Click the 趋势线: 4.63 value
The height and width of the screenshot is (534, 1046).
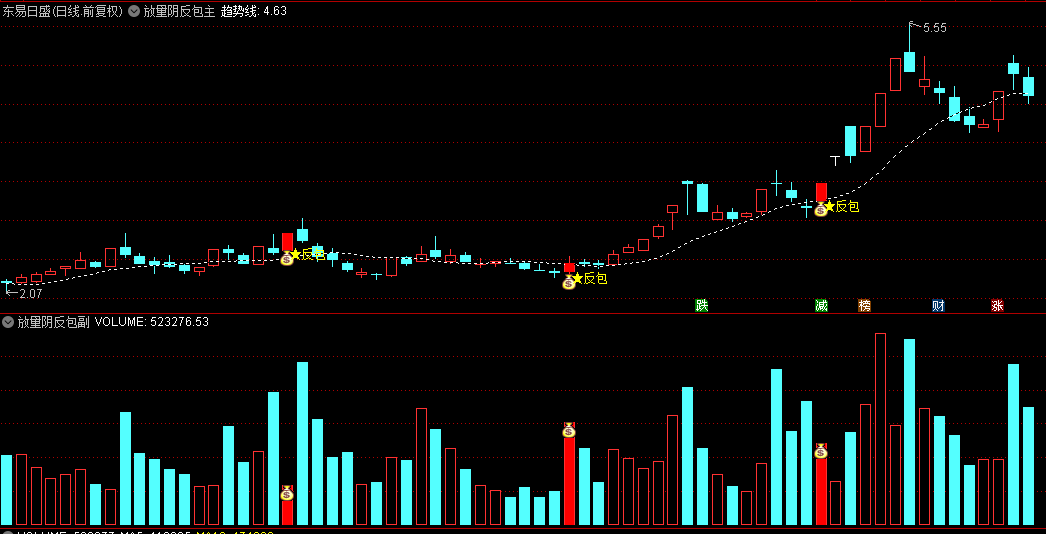(x=254, y=11)
